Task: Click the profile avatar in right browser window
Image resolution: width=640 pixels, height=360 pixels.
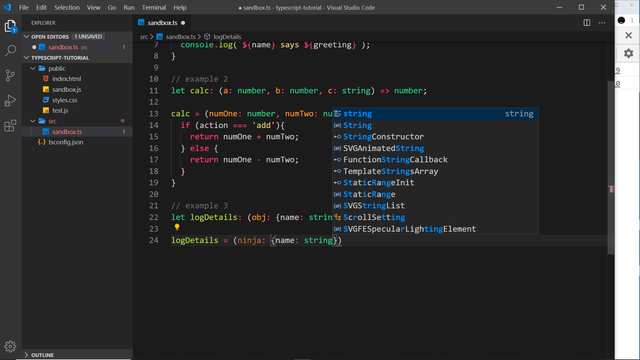Action: pyautogui.click(x=621, y=20)
